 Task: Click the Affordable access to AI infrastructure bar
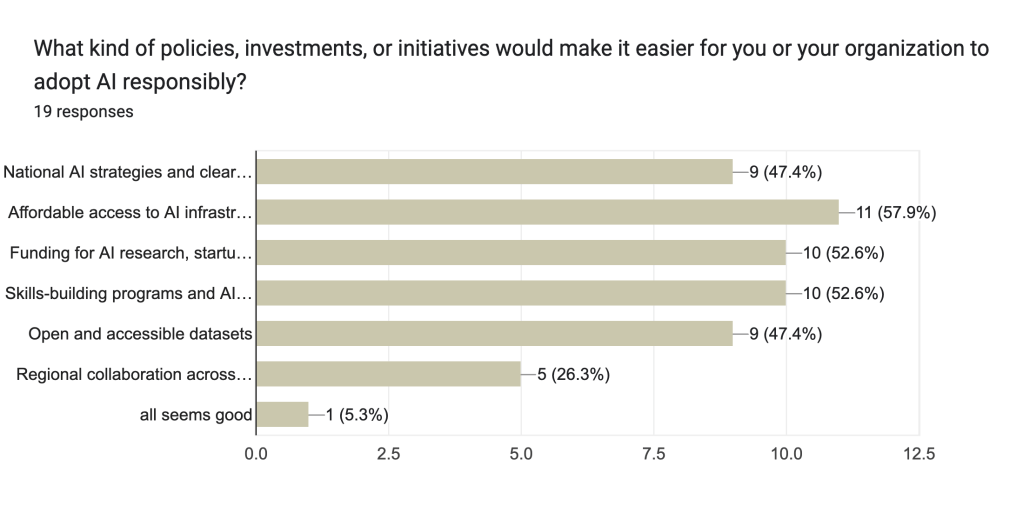pos(547,212)
